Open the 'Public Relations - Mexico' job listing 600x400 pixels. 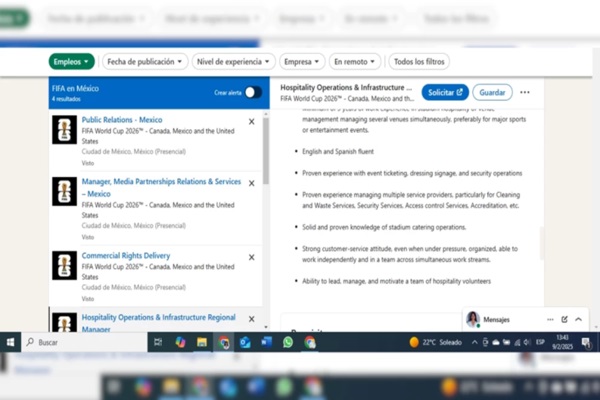pos(121,120)
